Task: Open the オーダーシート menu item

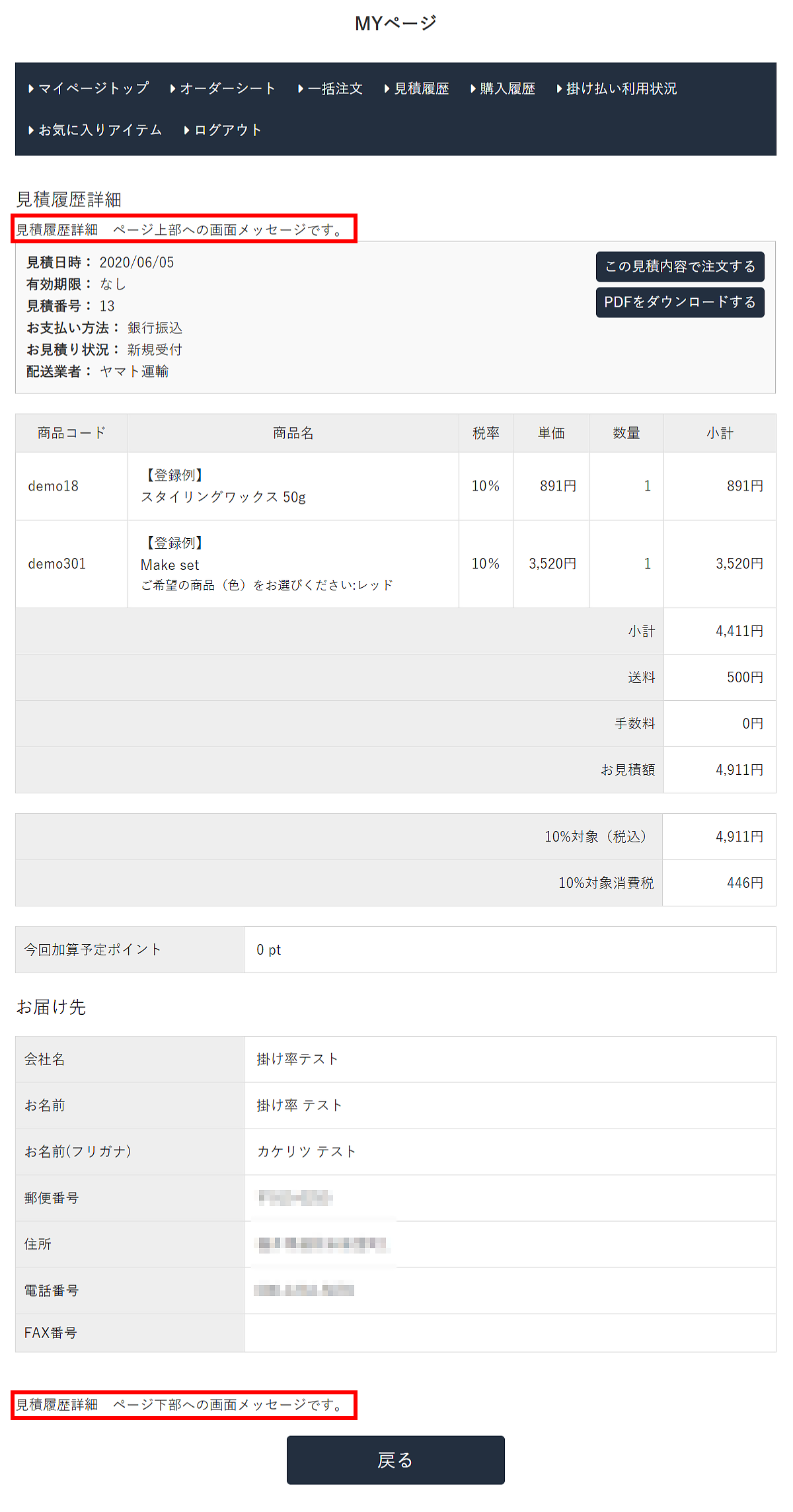Action: 227,89
